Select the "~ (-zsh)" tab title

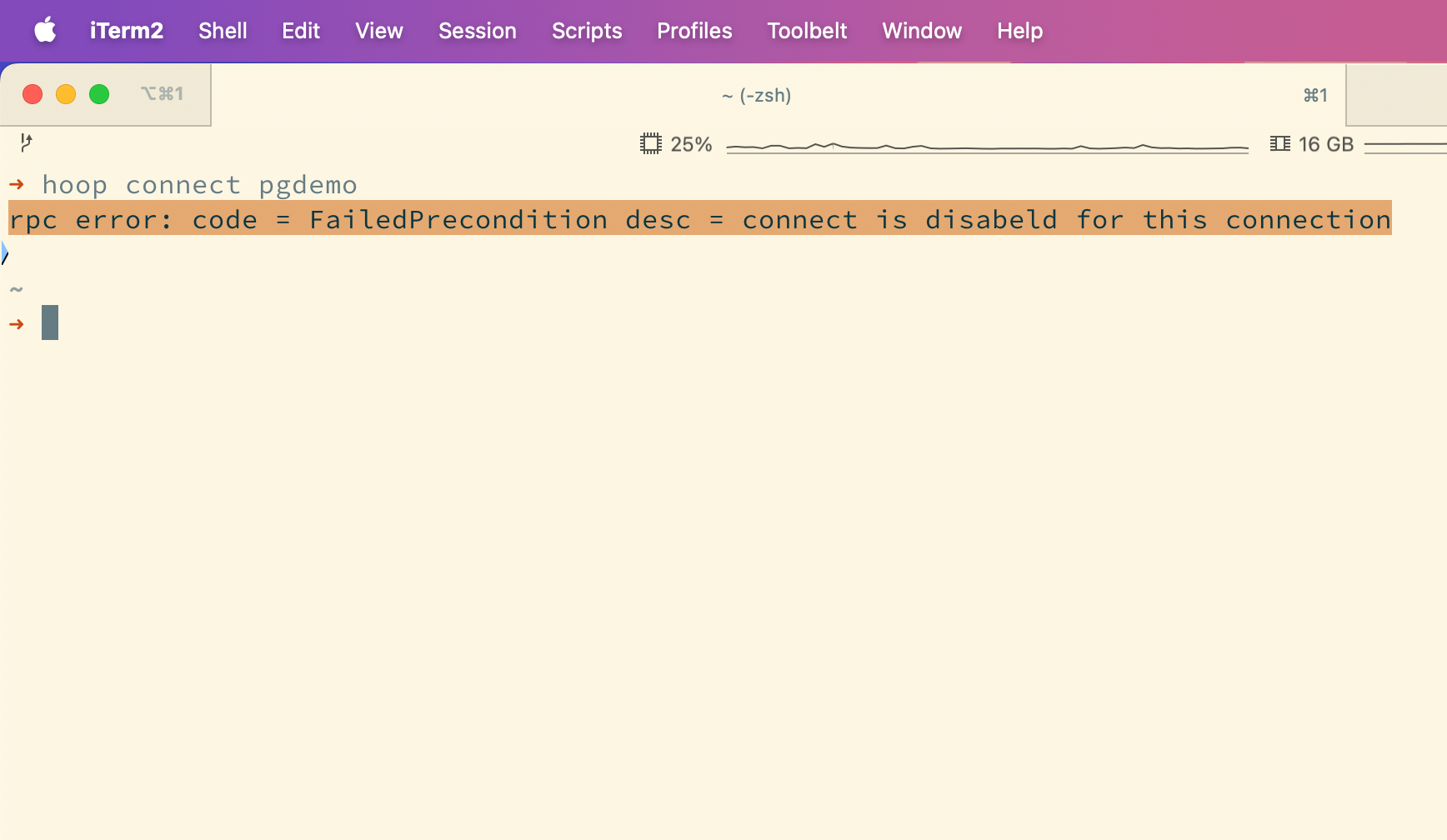tap(756, 95)
